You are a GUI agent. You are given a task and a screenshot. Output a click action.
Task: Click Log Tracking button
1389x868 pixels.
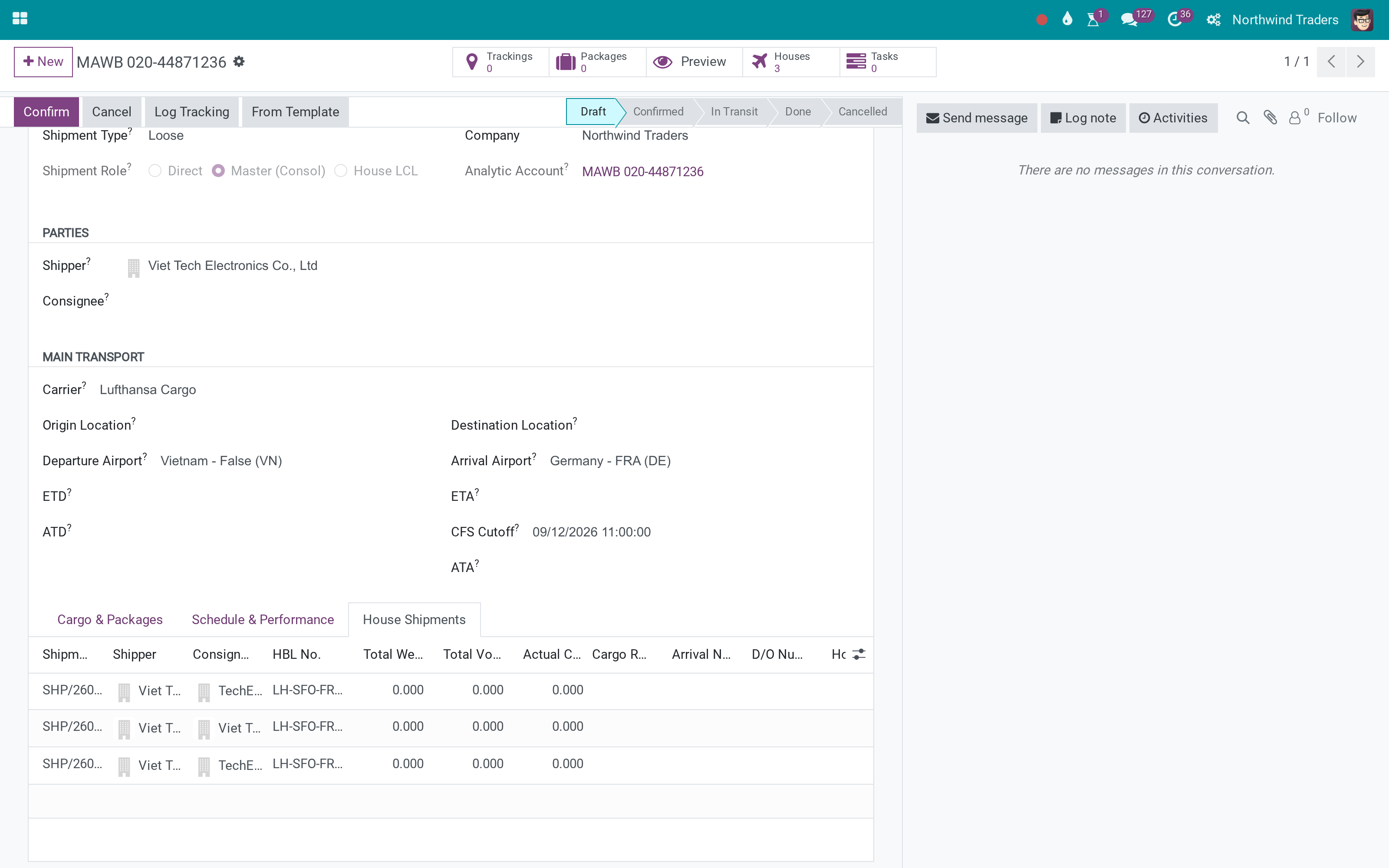tap(192, 112)
